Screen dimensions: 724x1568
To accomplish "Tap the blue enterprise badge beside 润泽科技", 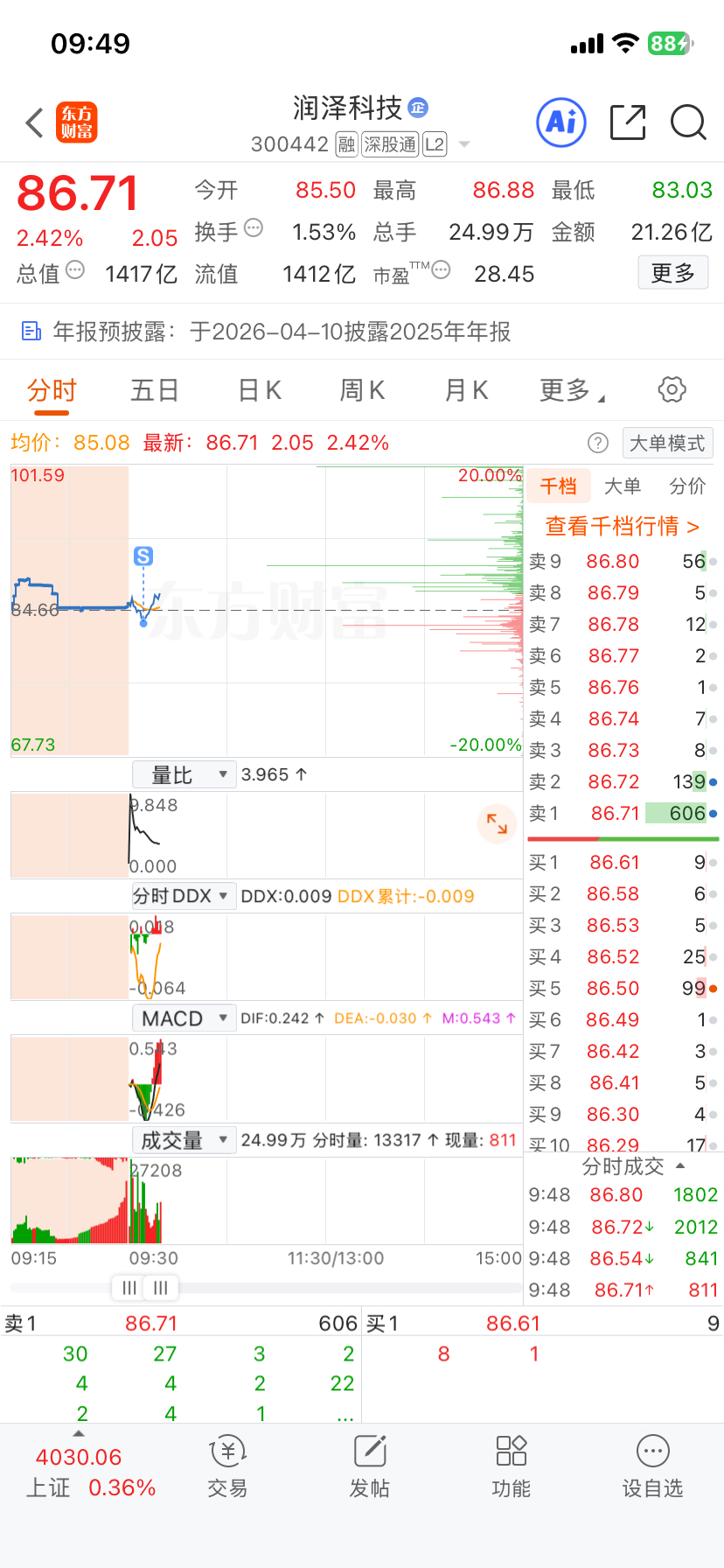I will coord(418,108).
